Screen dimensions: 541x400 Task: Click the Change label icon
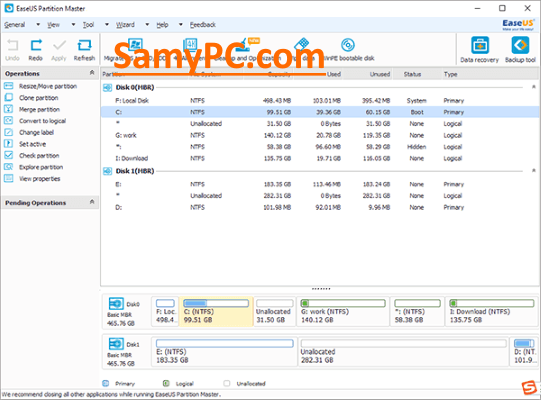coord(9,132)
